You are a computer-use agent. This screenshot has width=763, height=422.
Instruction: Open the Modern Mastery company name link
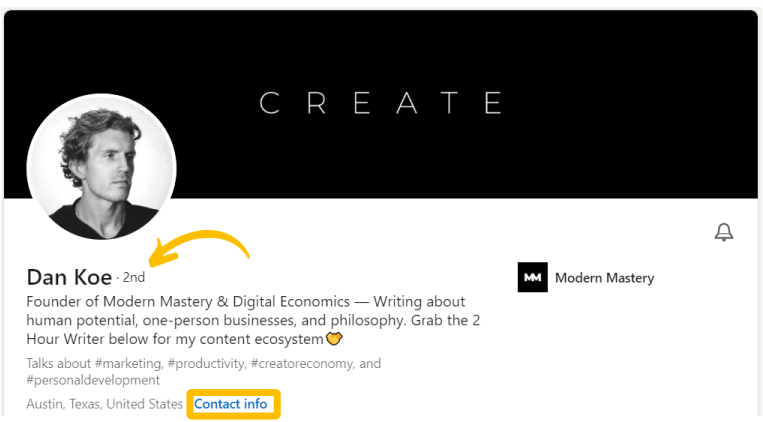tap(604, 278)
